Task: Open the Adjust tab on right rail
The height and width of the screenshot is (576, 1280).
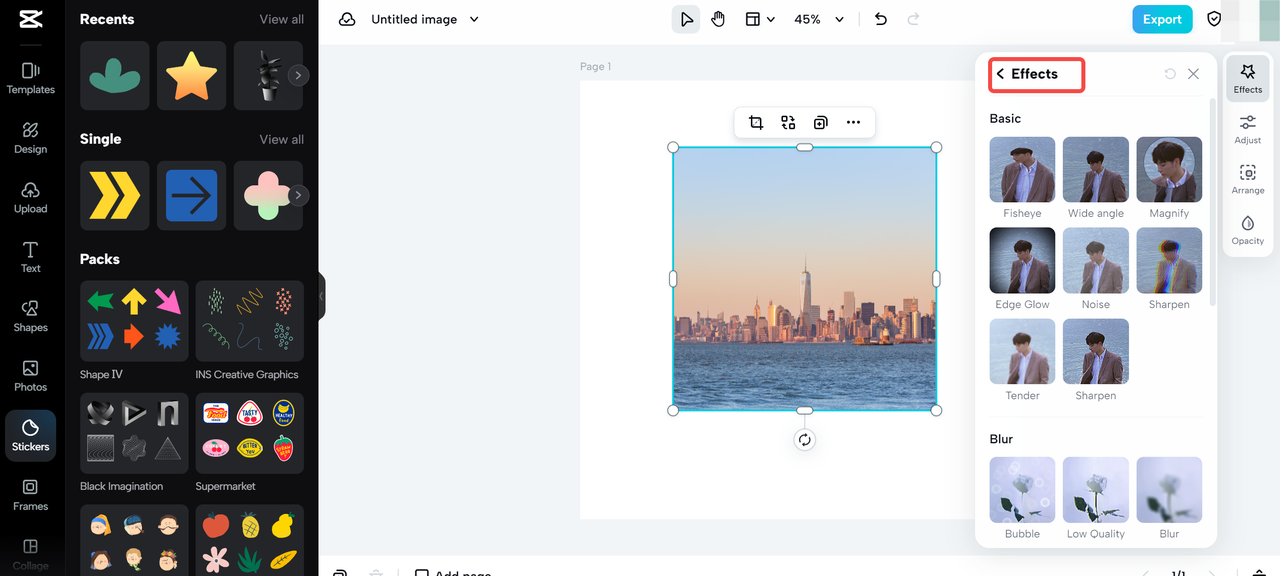Action: (x=1247, y=129)
